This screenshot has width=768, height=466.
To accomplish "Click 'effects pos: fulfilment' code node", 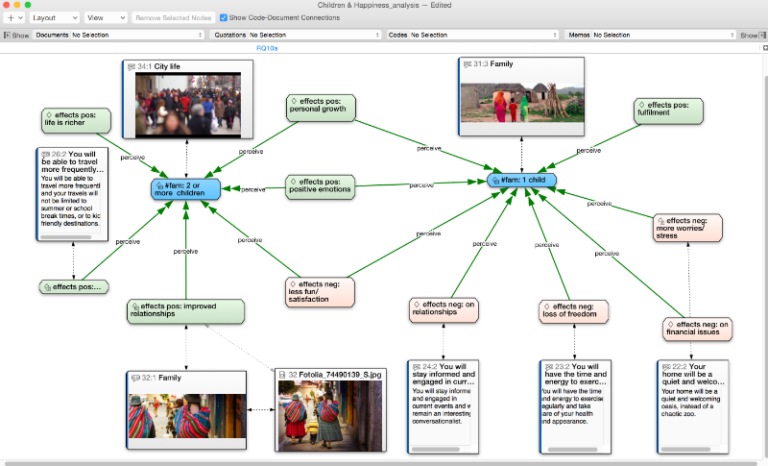I will click(x=669, y=110).
